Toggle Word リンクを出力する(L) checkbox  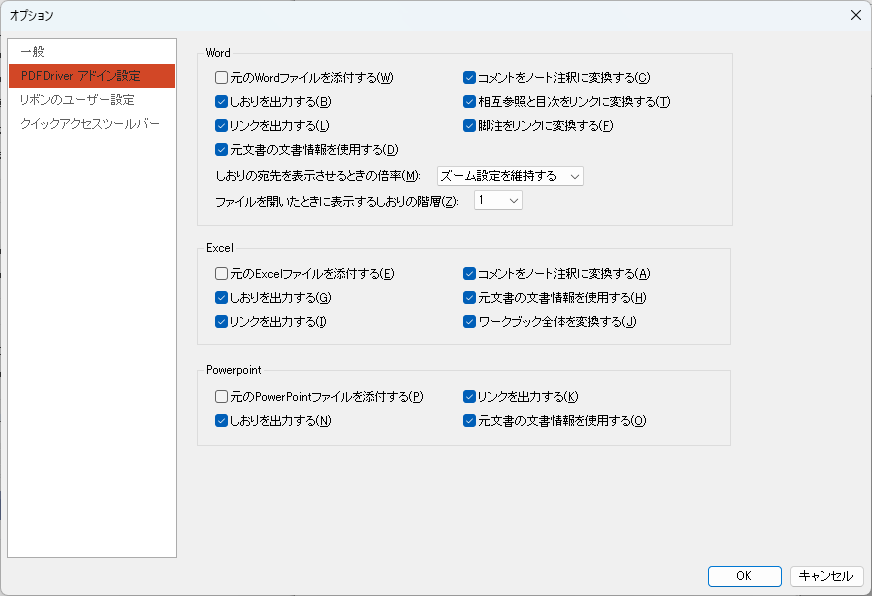coord(221,125)
